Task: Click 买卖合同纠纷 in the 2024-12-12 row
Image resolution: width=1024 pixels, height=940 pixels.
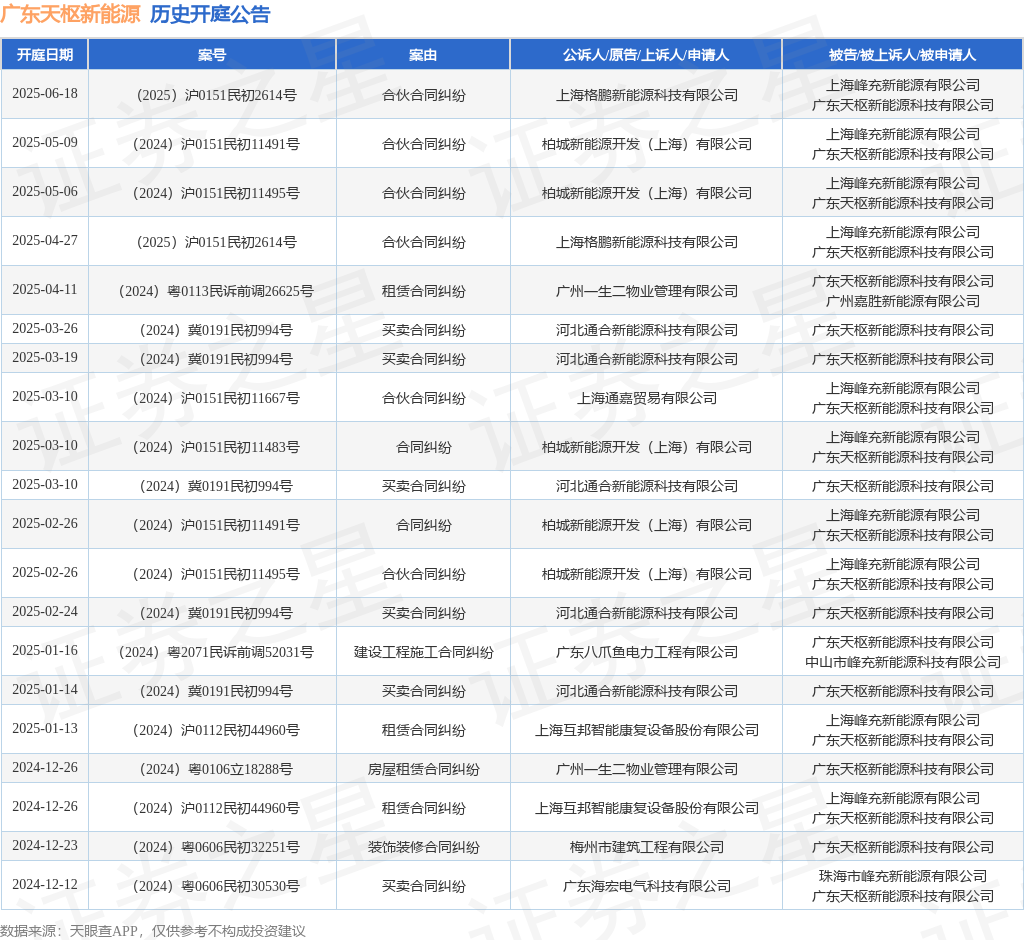Action: coord(423,886)
